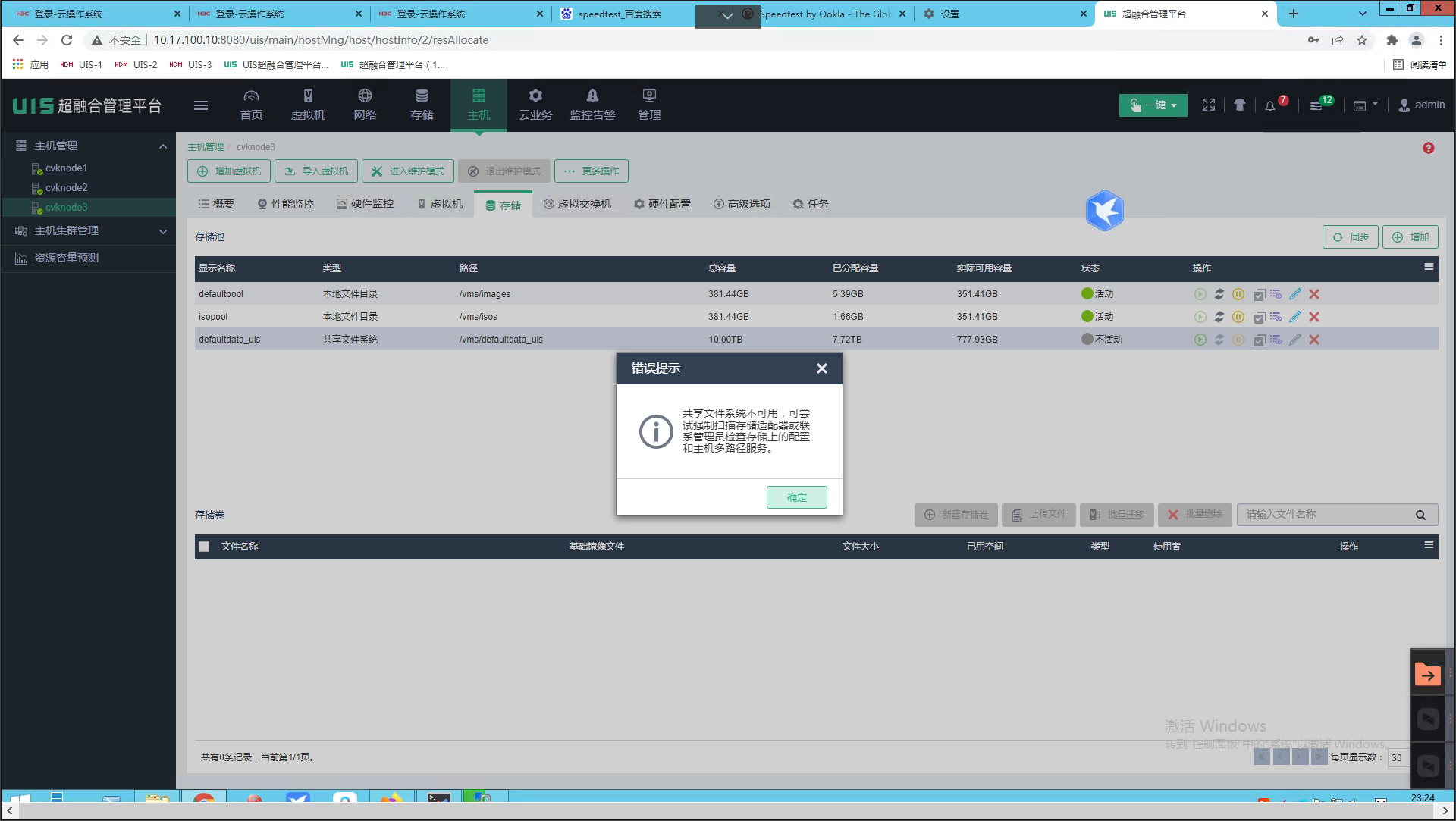
Task: Click the pause icon for defaultpool
Action: tap(1238, 294)
